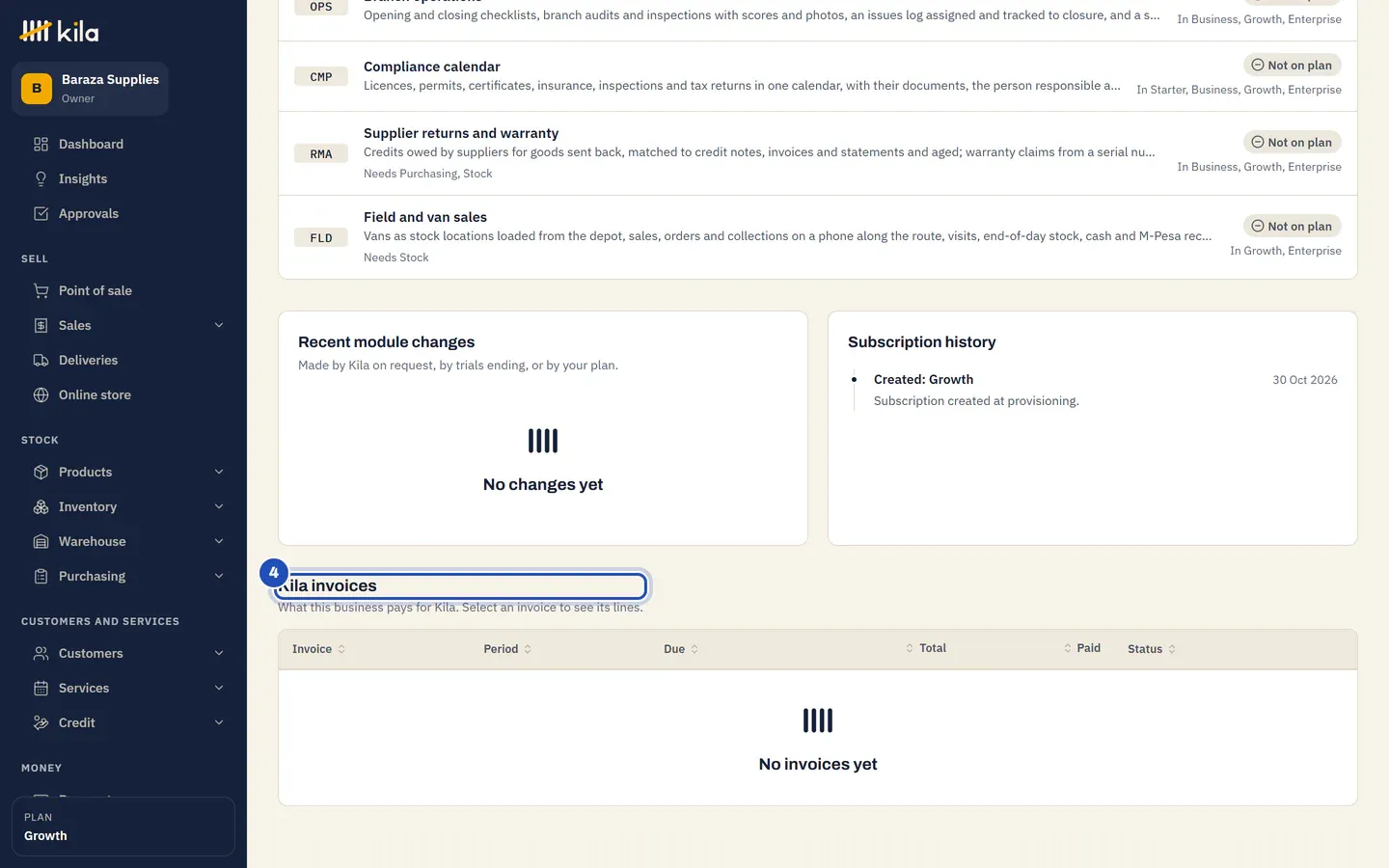
Task: Sort invoices by Period column
Action: click(x=507, y=649)
